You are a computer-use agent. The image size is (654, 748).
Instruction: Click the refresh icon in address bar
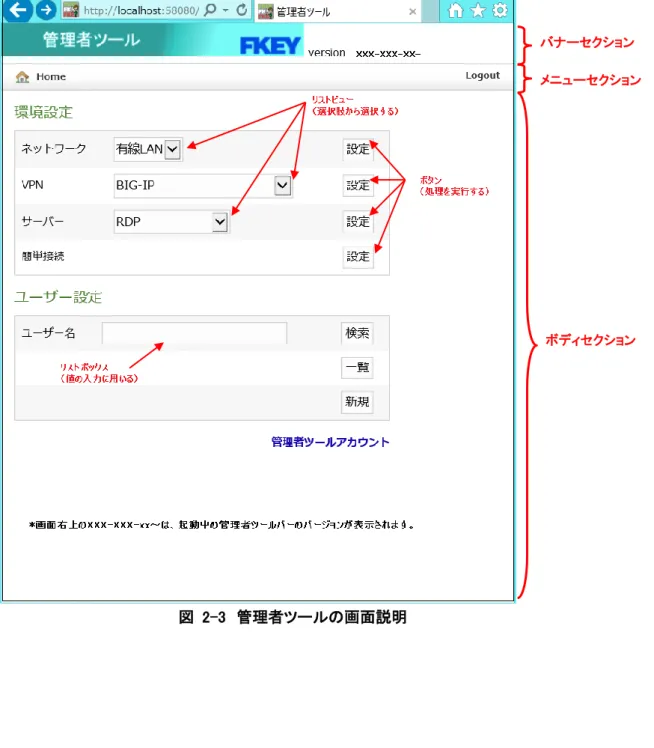tap(242, 10)
